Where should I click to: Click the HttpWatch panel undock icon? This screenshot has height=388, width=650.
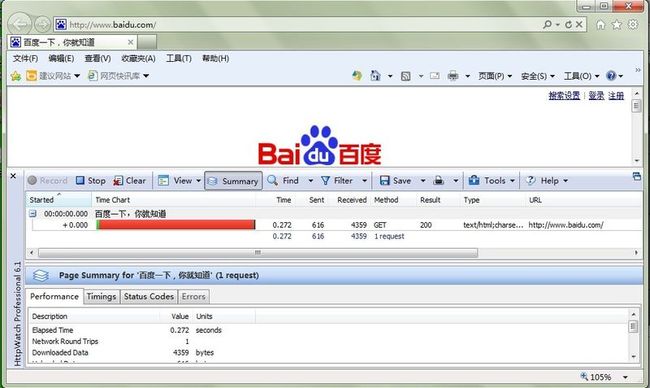click(637, 177)
